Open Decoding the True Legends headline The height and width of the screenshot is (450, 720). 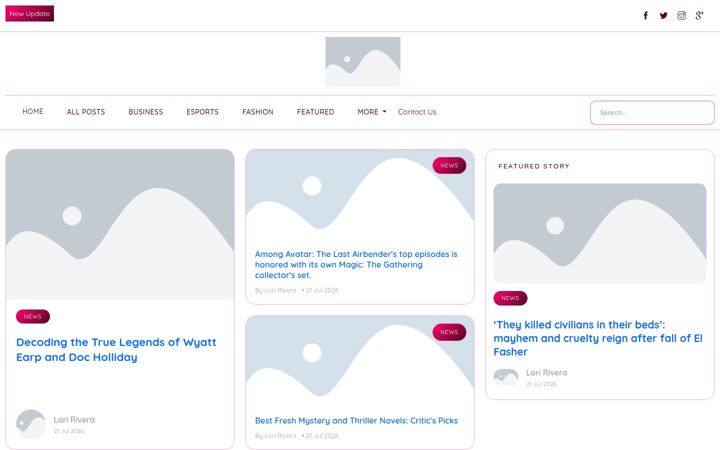(x=116, y=349)
